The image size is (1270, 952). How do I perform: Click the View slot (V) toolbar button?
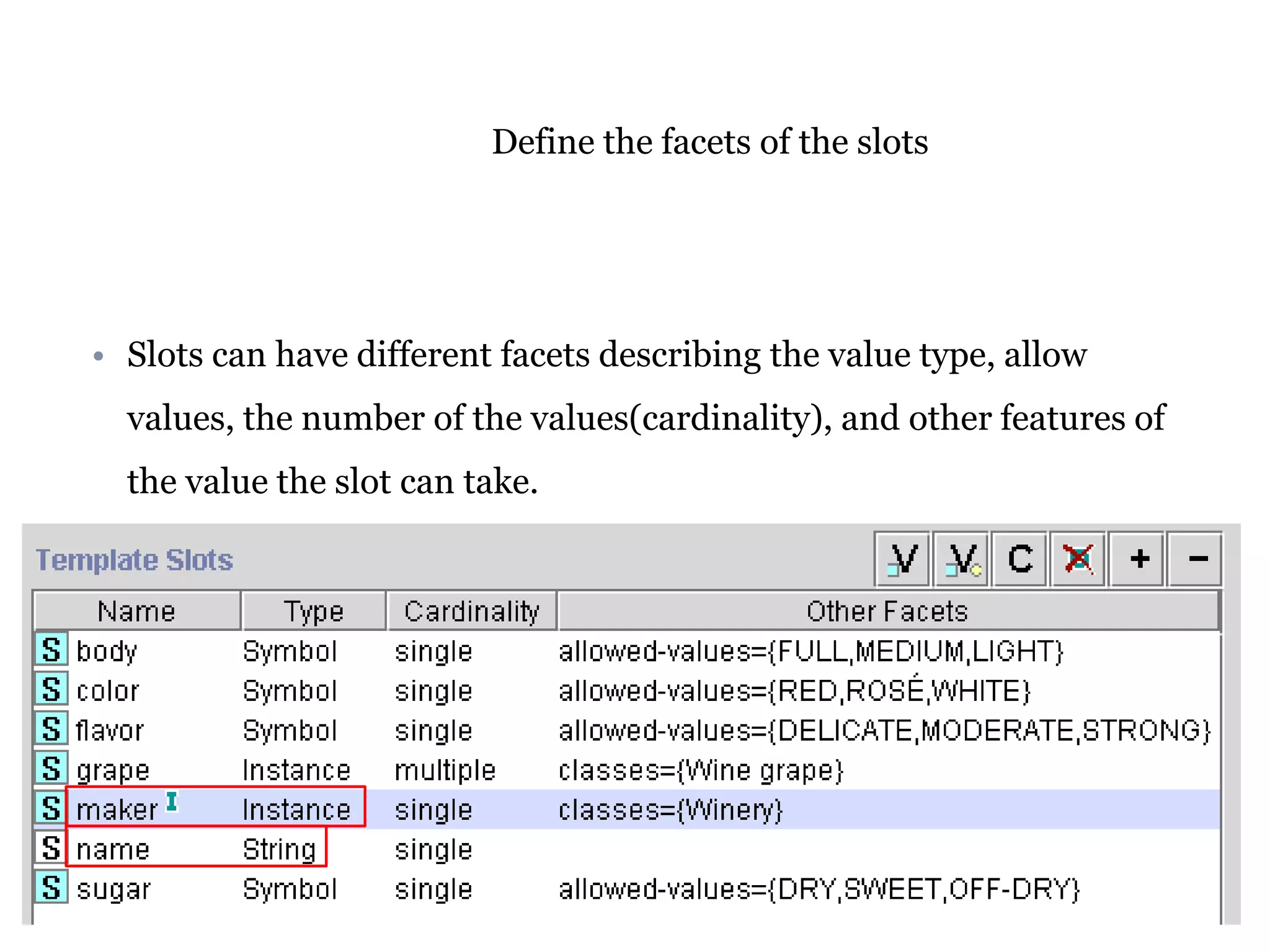902,559
